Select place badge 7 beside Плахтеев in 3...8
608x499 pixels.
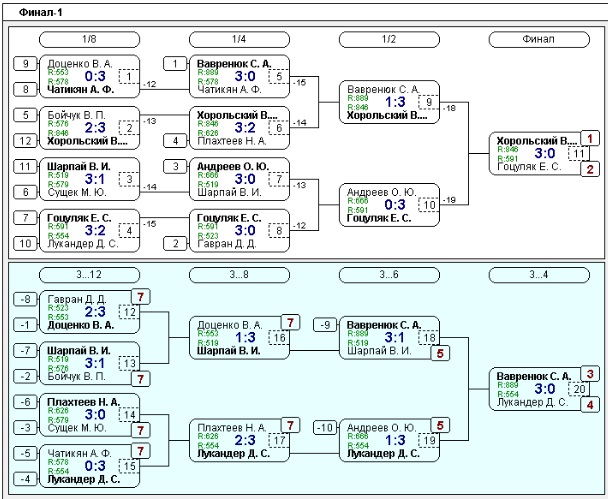(290, 425)
